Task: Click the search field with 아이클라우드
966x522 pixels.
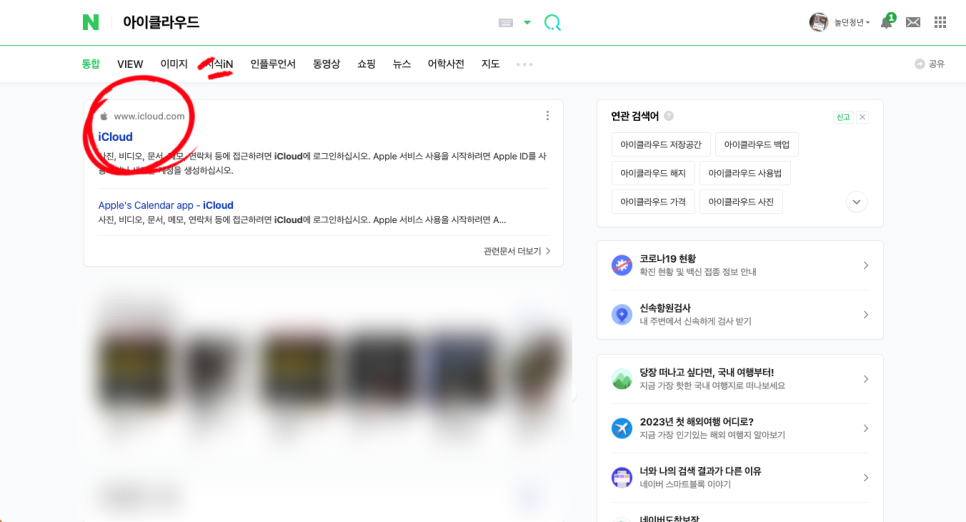Action: click(305, 23)
